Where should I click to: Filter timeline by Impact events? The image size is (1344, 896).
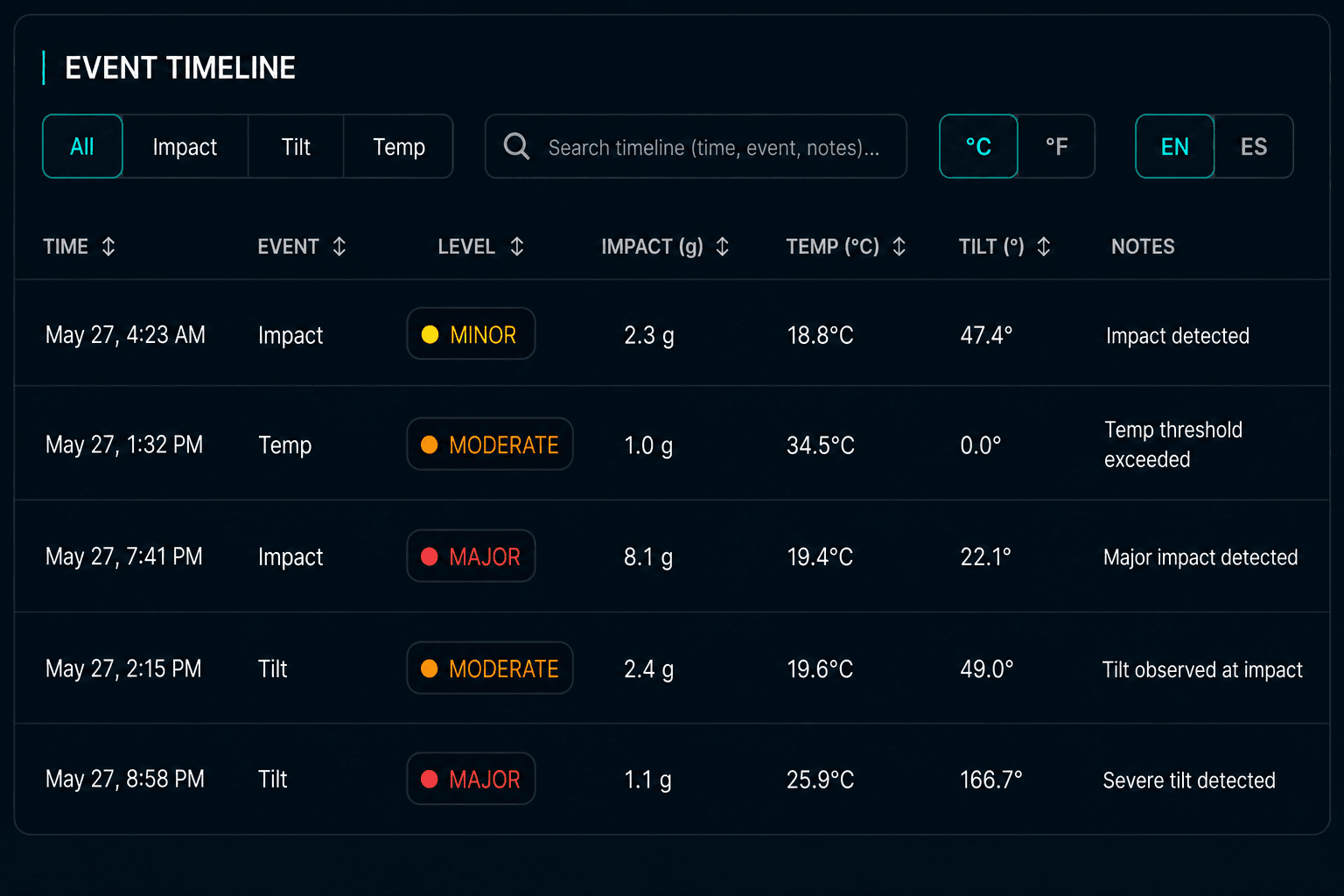pyautogui.click(x=185, y=146)
